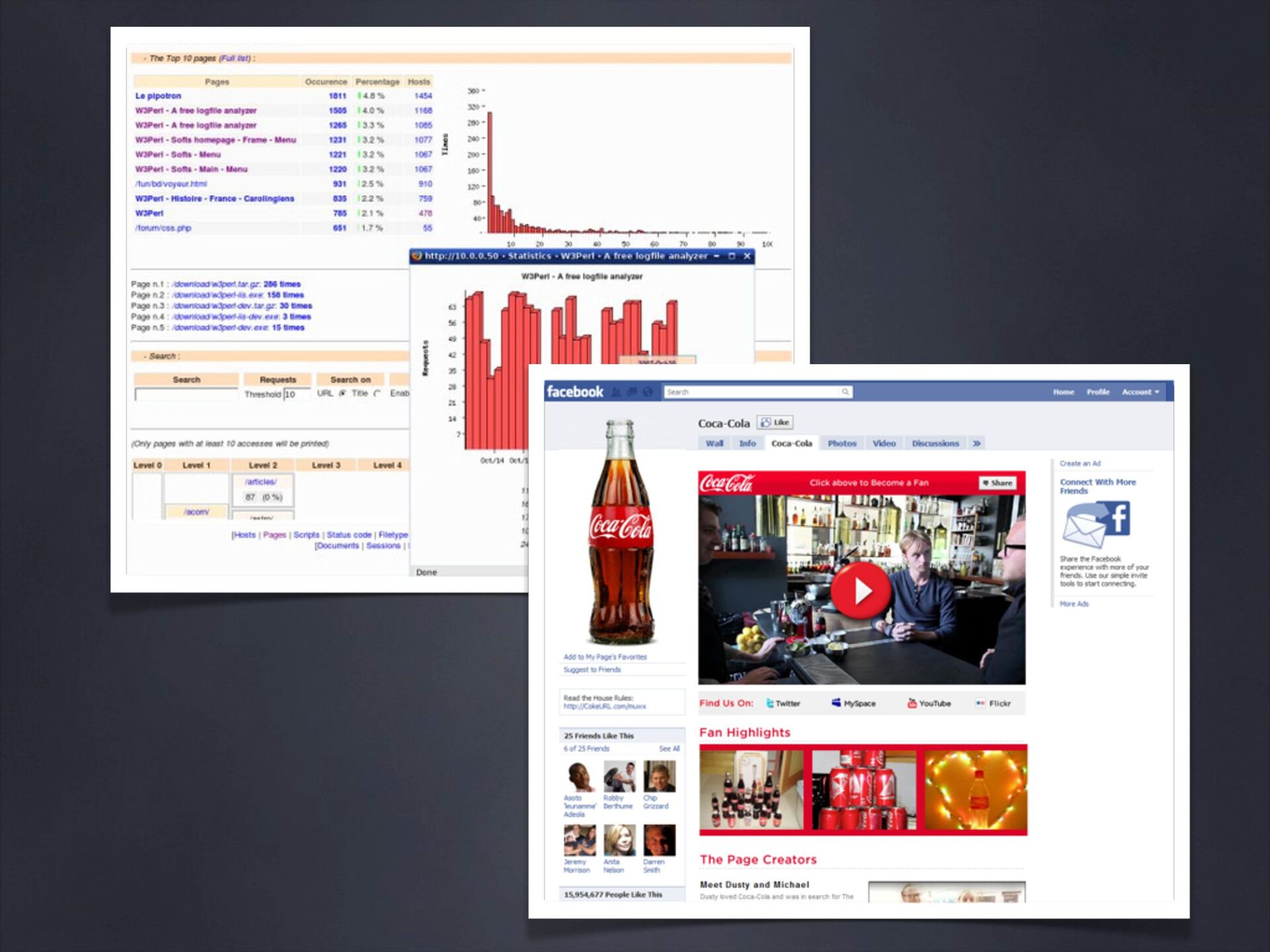This screenshot has height=952, width=1270.
Task: Open Facebook friend requests icon
Action: click(x=616, y=392)
